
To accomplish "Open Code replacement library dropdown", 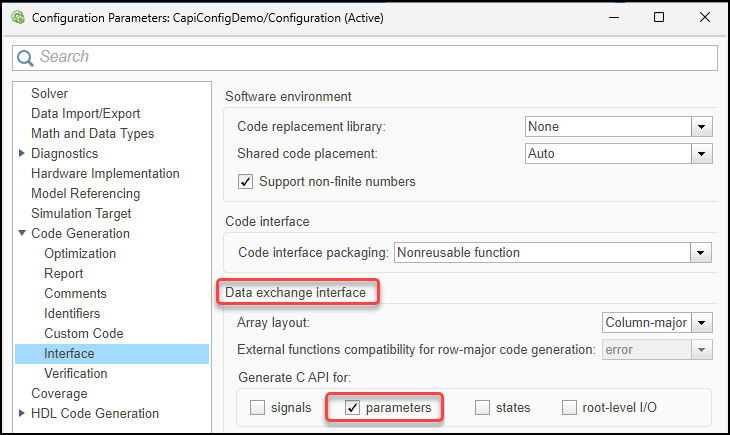I will pos(702,127).
